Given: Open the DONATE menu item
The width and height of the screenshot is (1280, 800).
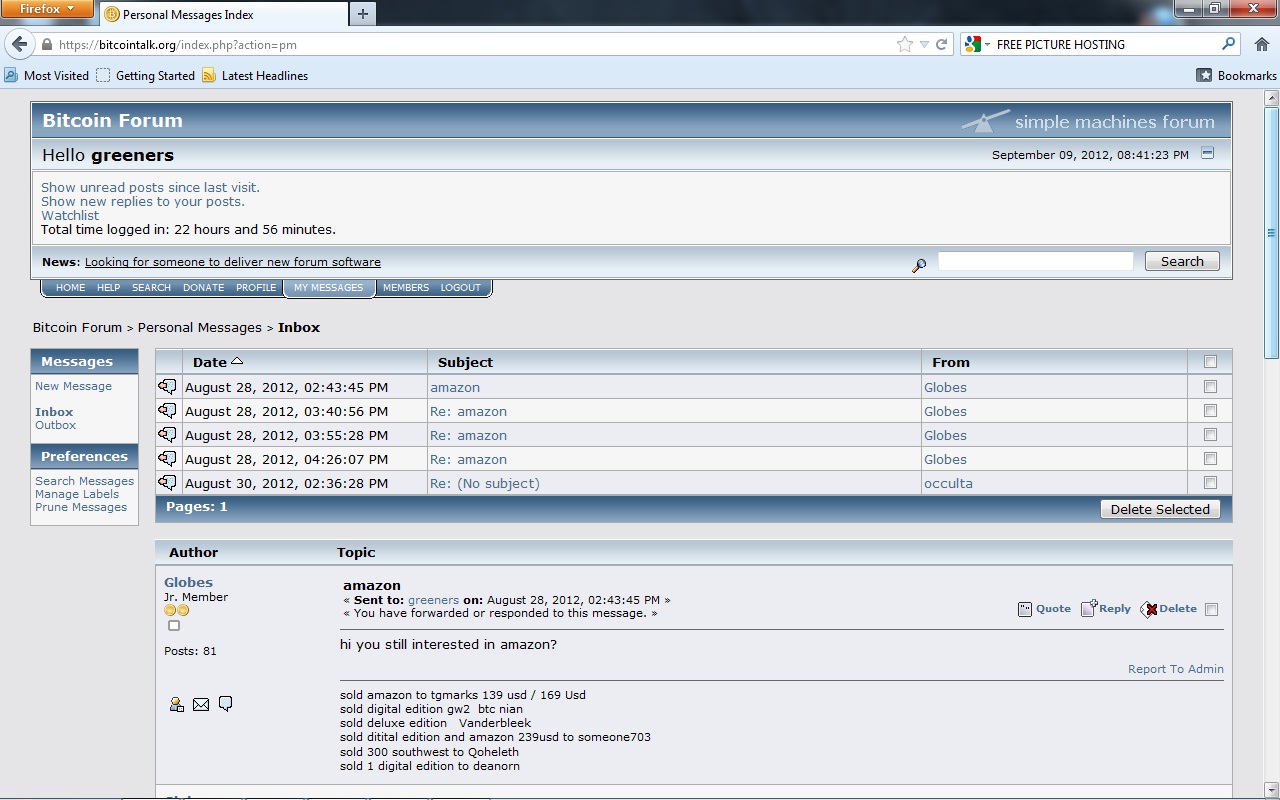Looking at the screenshot, I should (x=204, y=288).
